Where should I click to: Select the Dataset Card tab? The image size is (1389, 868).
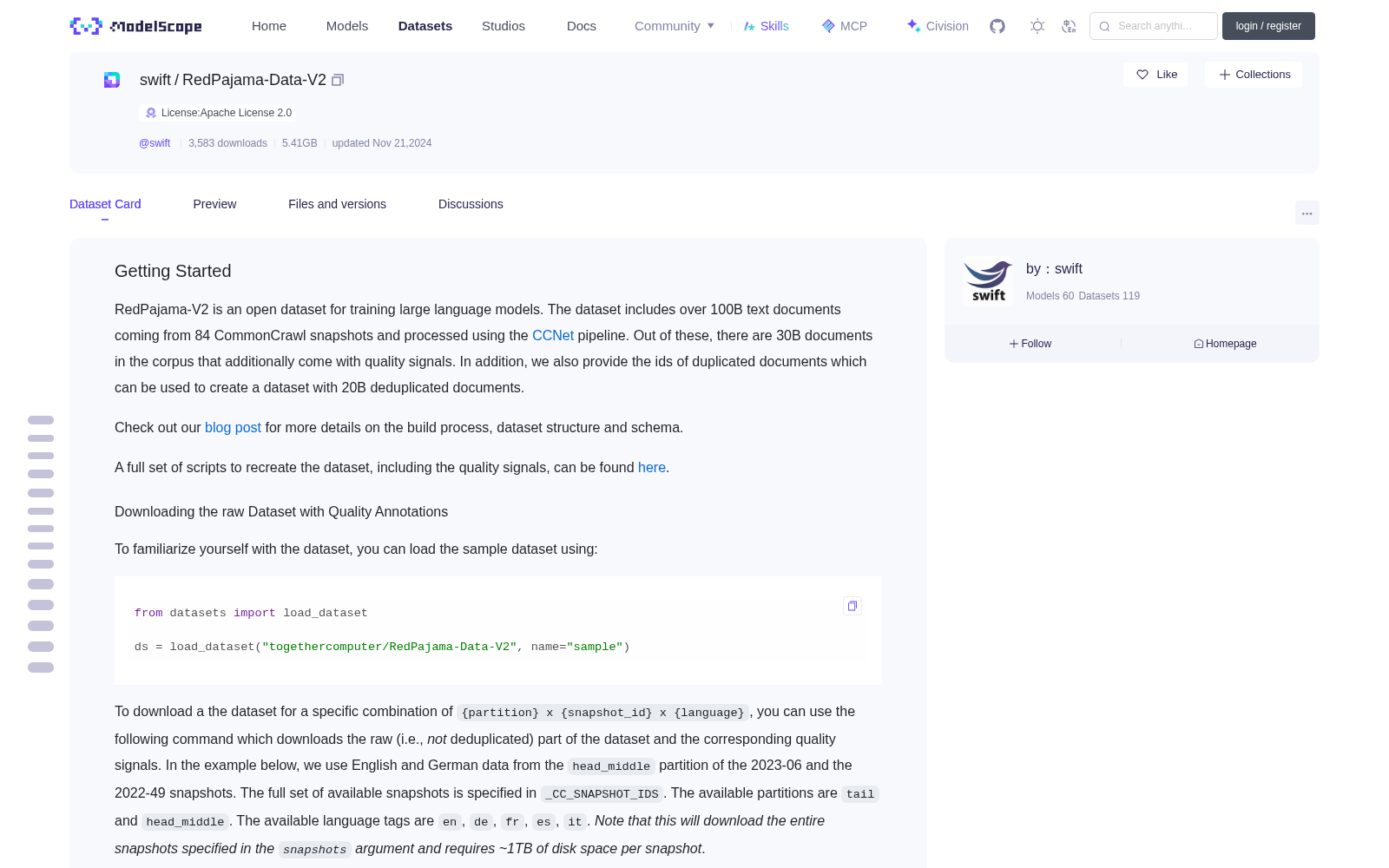pyautogui.click(x=105, y=204)
